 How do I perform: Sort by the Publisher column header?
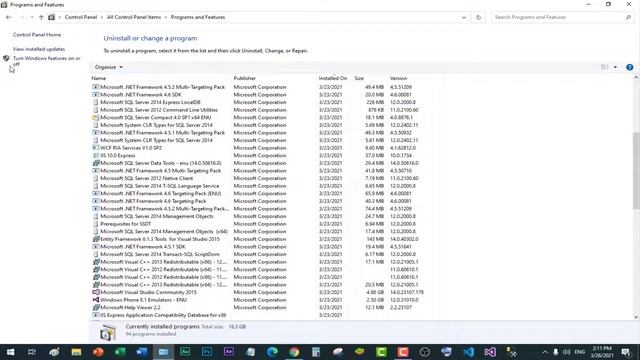pos(244,78)
